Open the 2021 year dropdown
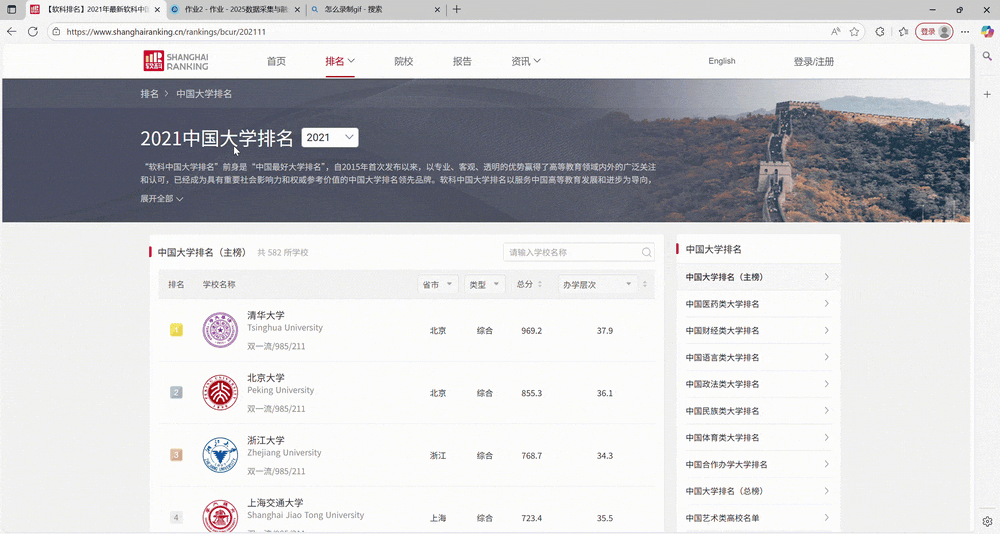1000x534 pixels. [x=330, y=137]
